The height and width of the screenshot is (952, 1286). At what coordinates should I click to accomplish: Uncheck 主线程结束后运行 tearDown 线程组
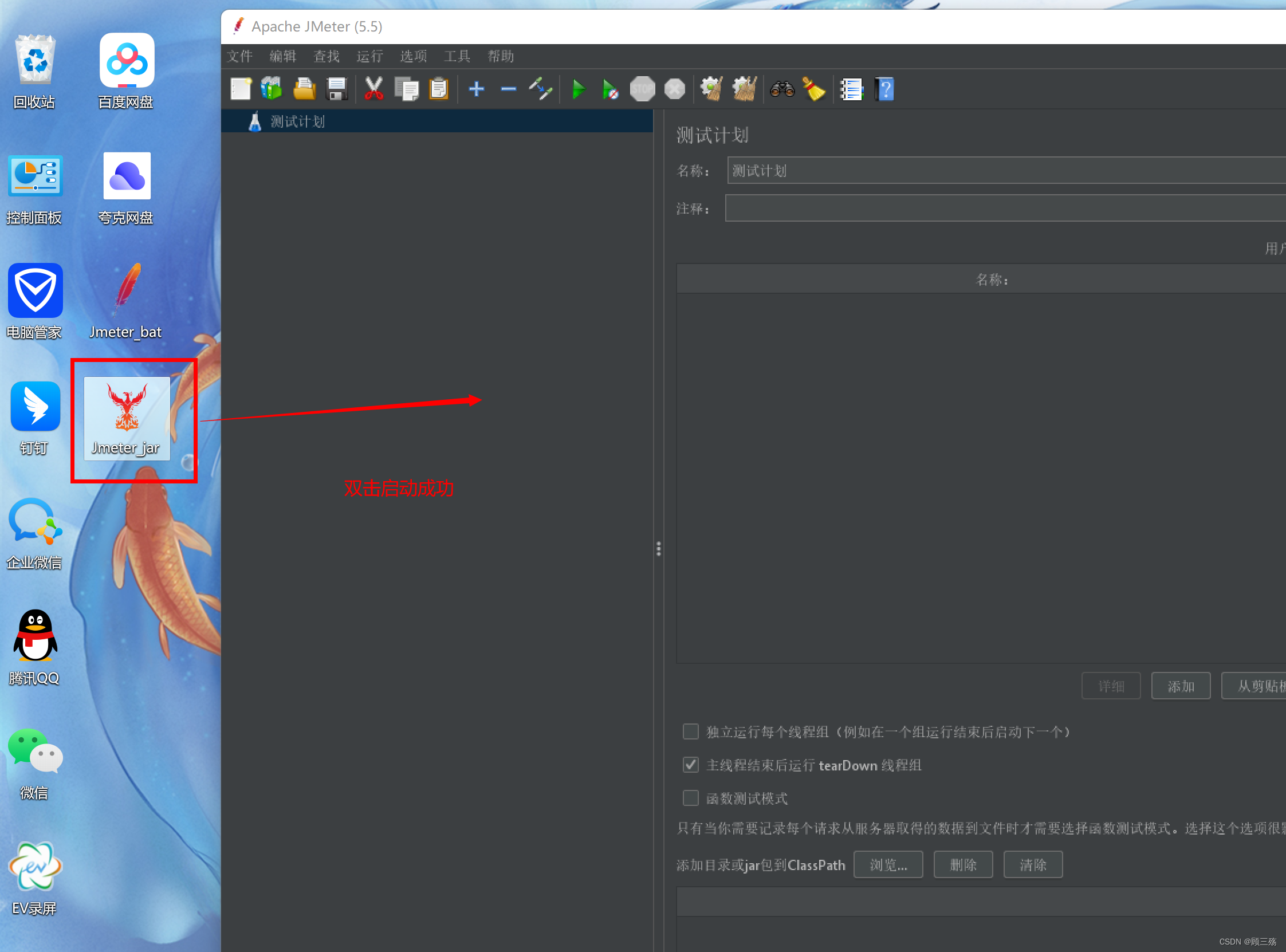click(x=690, y=765)
